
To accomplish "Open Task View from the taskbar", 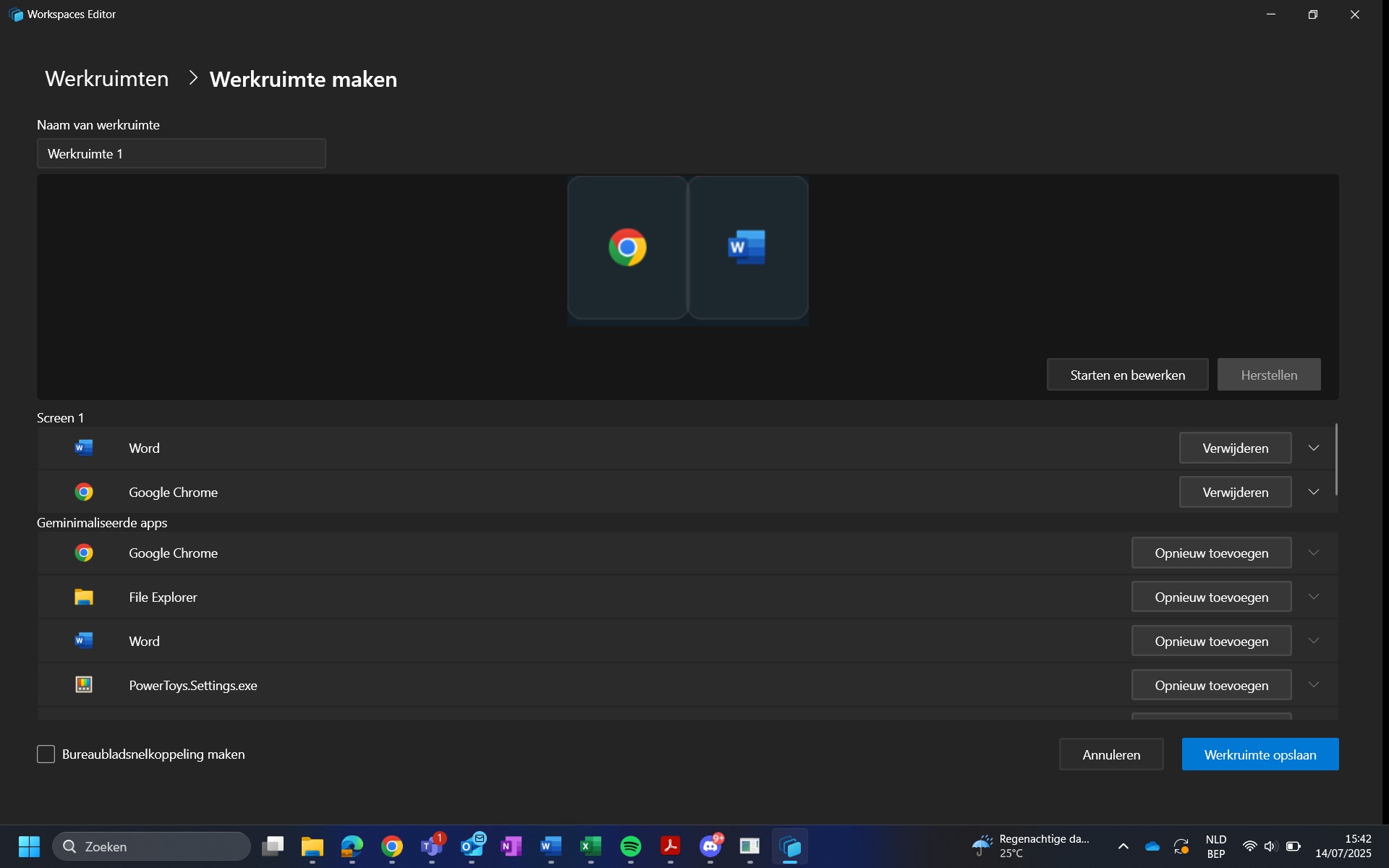I will point(273,846).
